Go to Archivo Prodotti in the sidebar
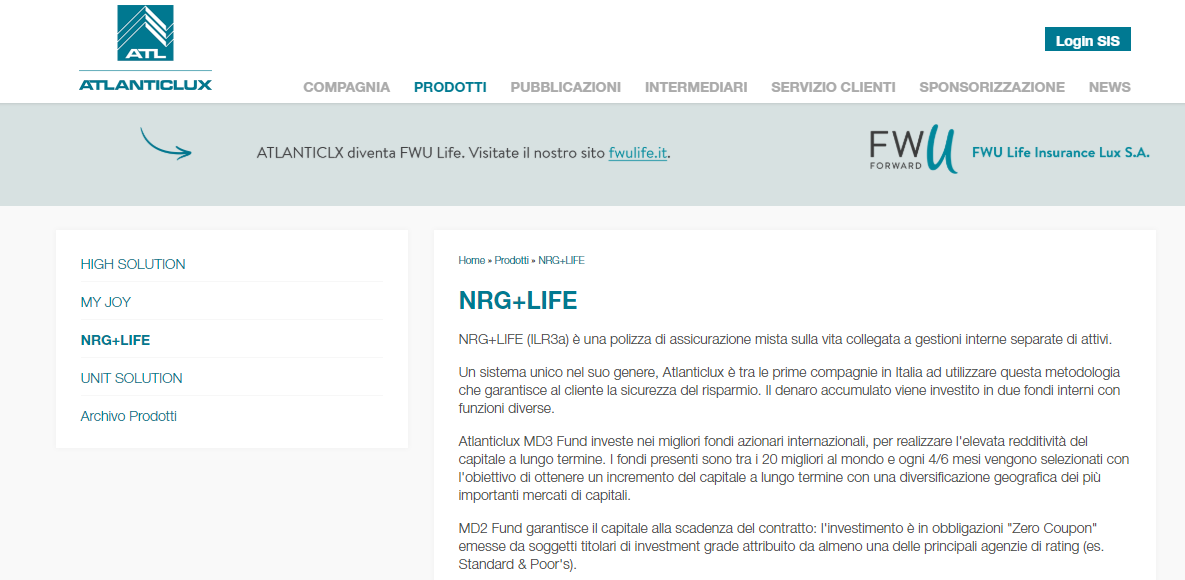Image resolution: width=1185 pixels, height=580 pixels. (128, 416)
